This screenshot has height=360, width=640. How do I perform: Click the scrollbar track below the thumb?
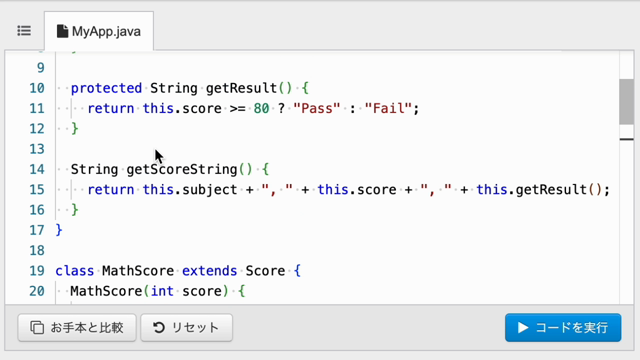[626, 220]
